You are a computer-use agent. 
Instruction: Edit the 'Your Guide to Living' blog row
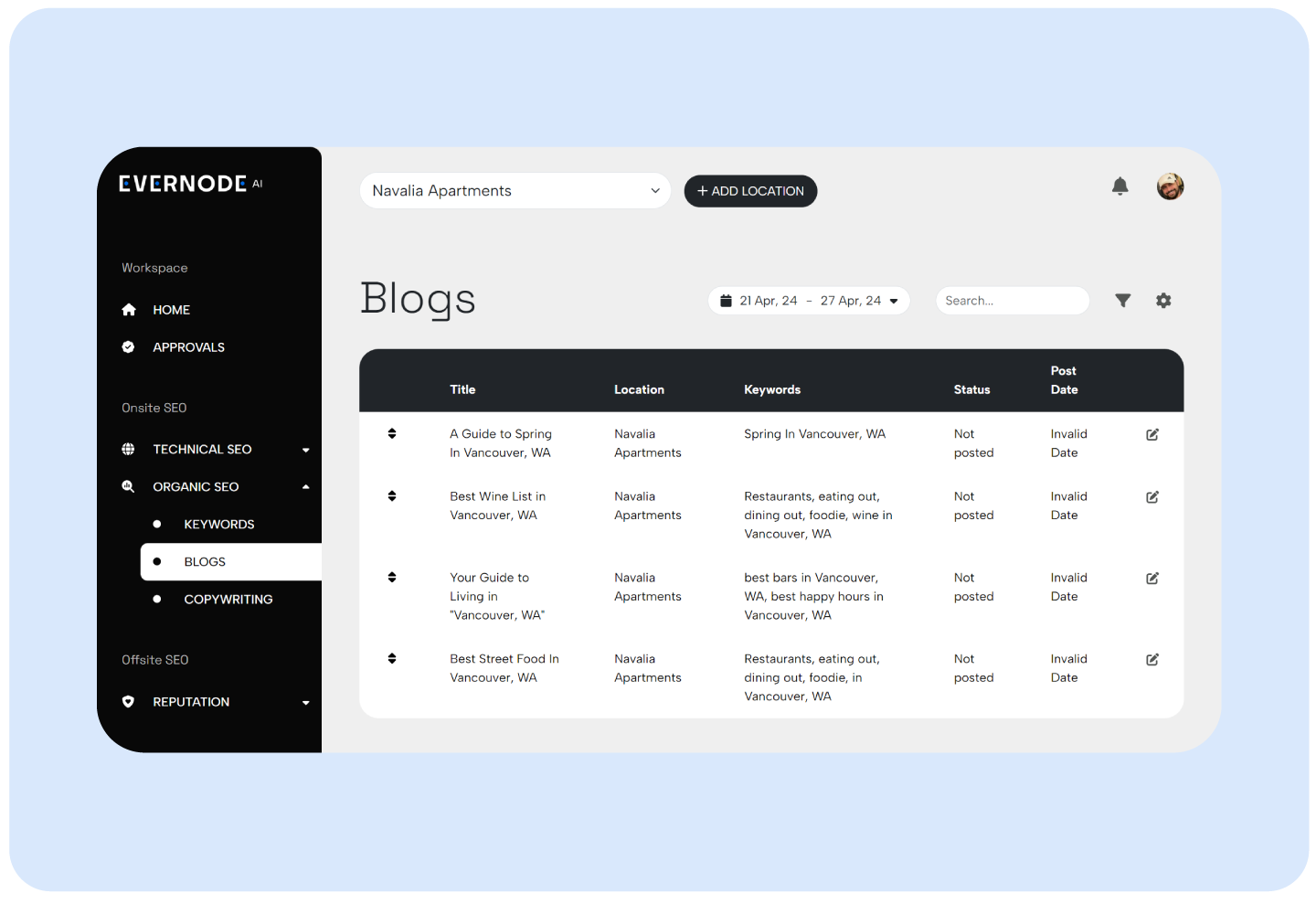click(1152, 579)
